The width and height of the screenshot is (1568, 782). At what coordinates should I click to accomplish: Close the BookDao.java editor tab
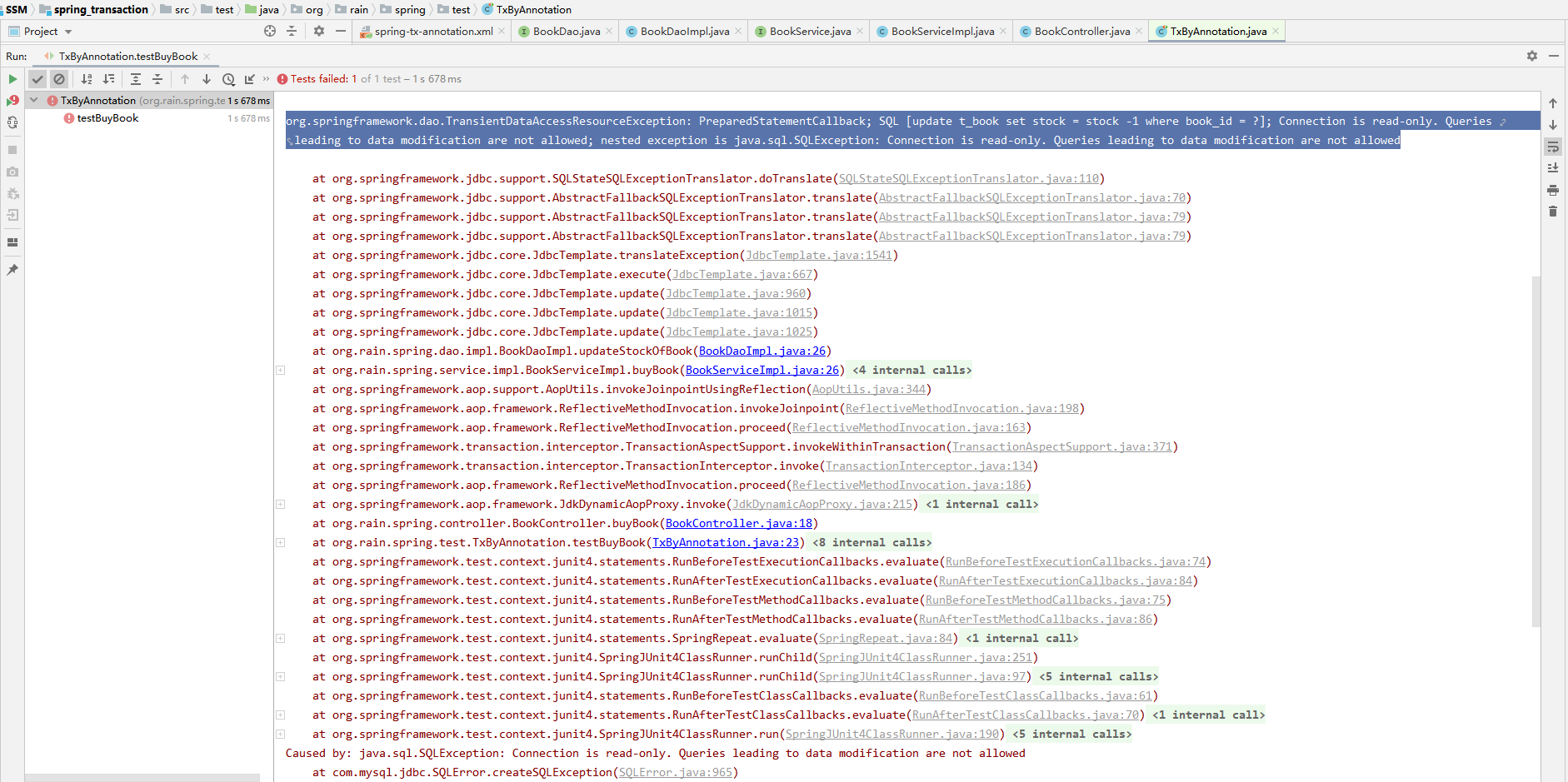click(x=609, y=32)
